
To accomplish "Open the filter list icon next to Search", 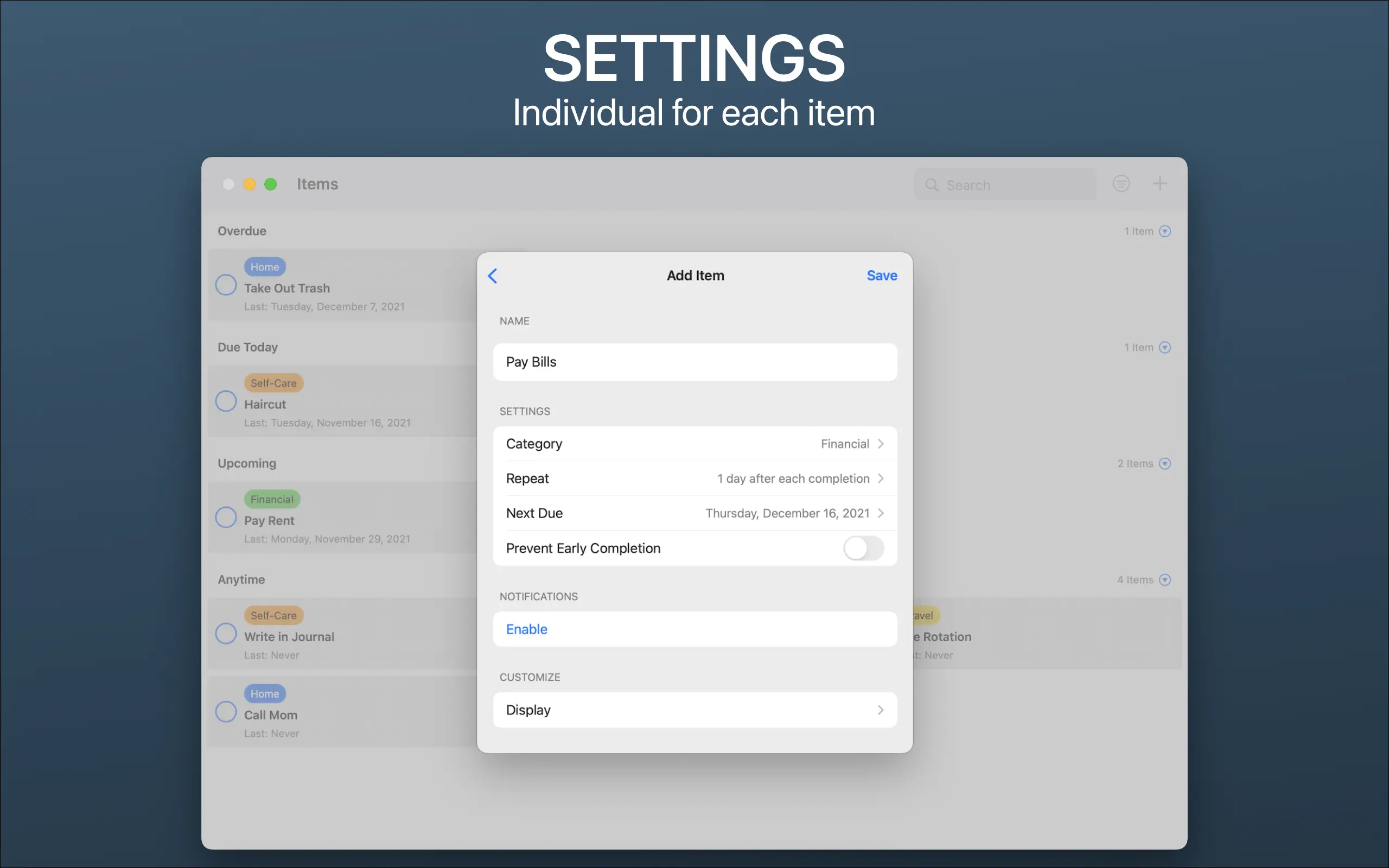I will coord(1120,184).
